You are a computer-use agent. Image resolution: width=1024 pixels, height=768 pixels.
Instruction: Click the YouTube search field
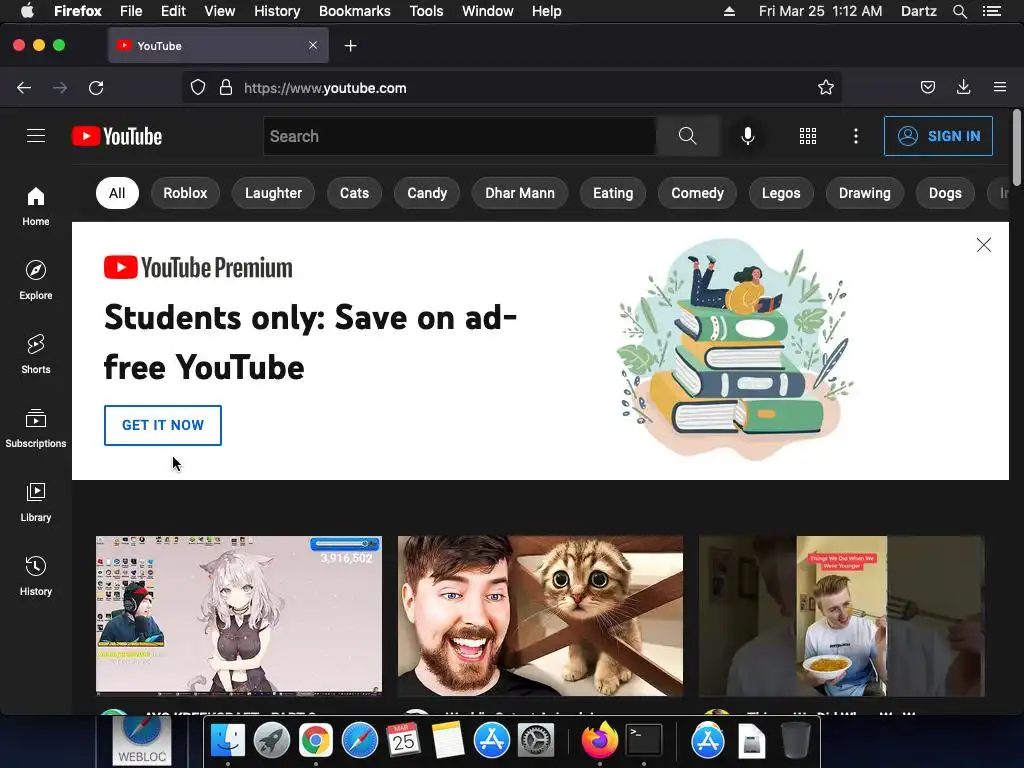coord(460,136)
